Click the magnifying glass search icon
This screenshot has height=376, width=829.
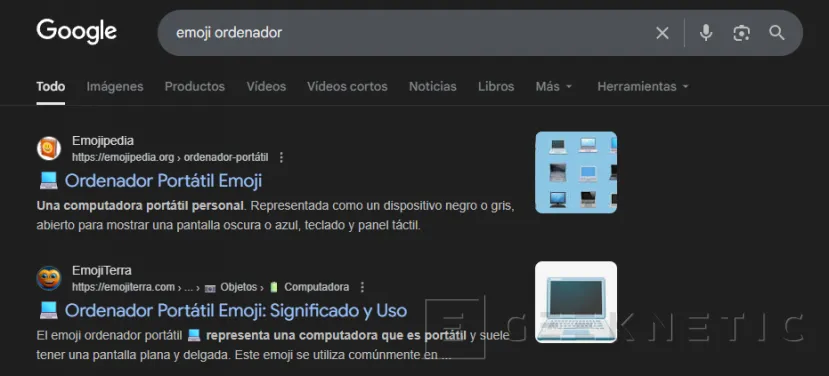pyautogui.click(x=777, y=33)
